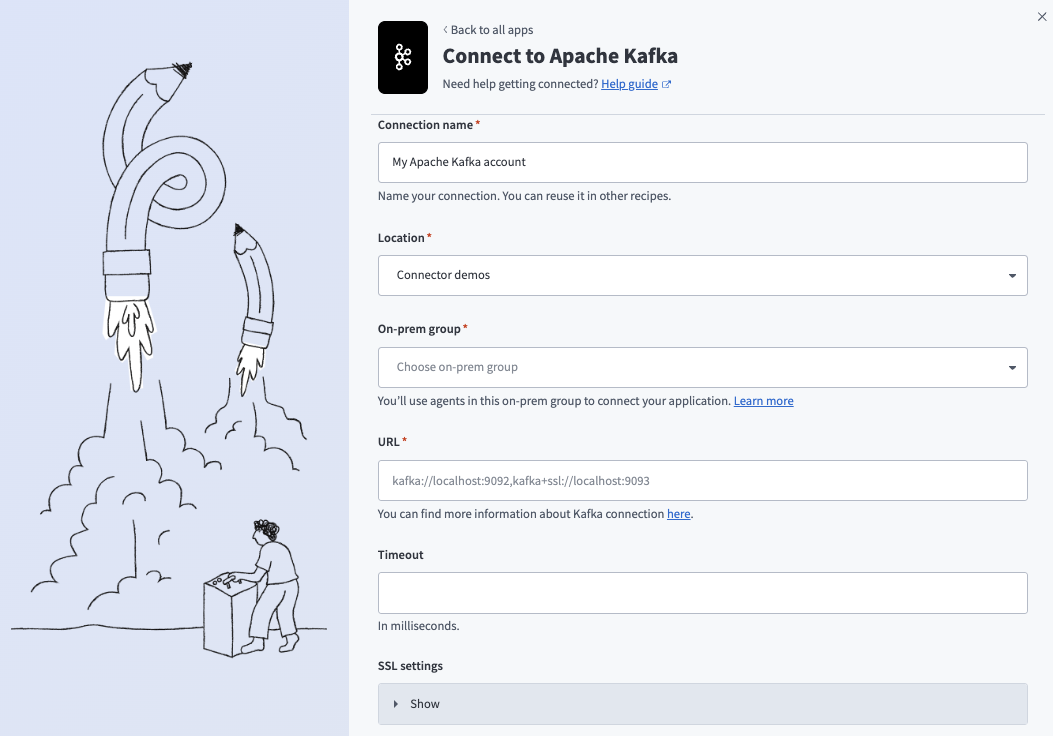
Task: Click the here link about Kafka connection info
Action: coord(678,514)
